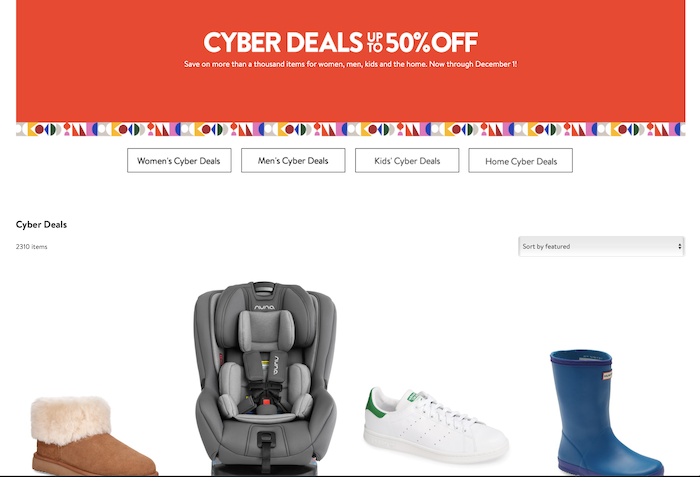View the blue Hunter rain boot
700x477 pixels.
[605, 412]
